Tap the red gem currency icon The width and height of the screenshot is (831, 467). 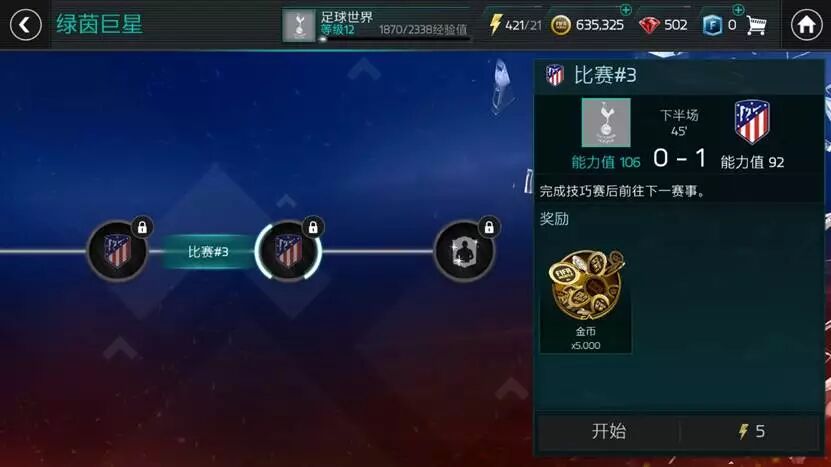coord(649,25)
